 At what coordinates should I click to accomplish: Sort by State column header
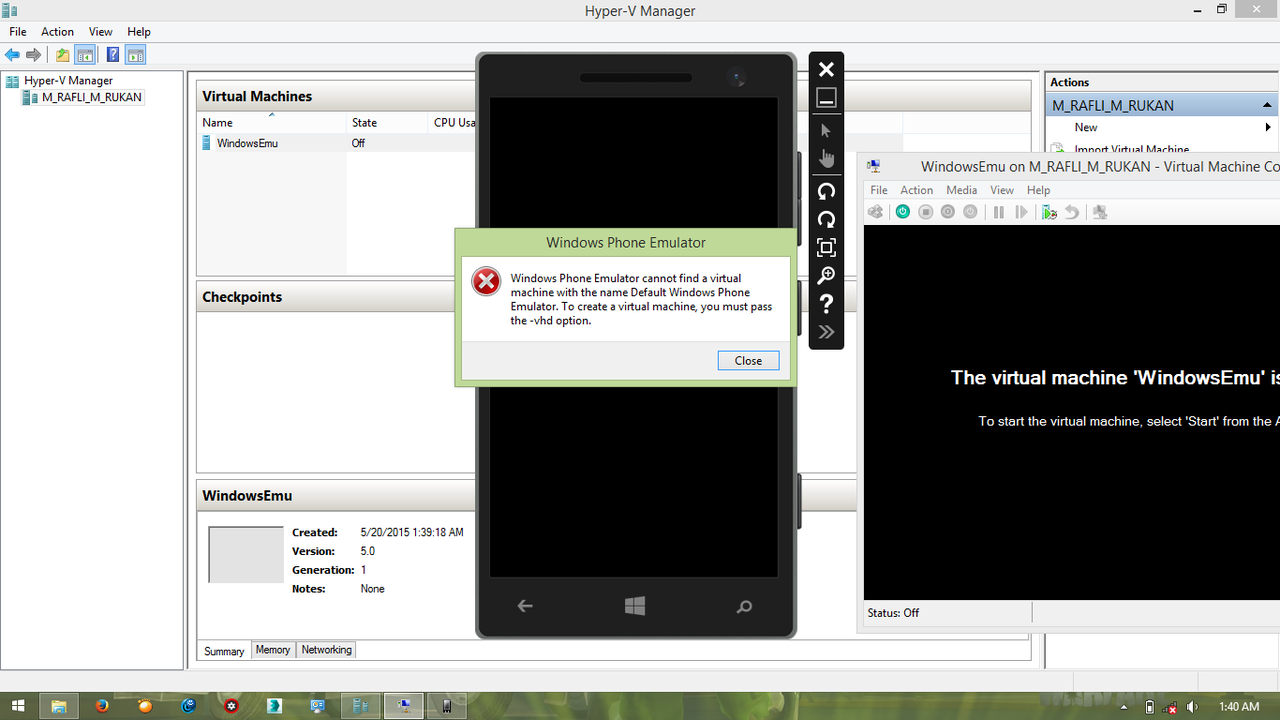point(386,122)
